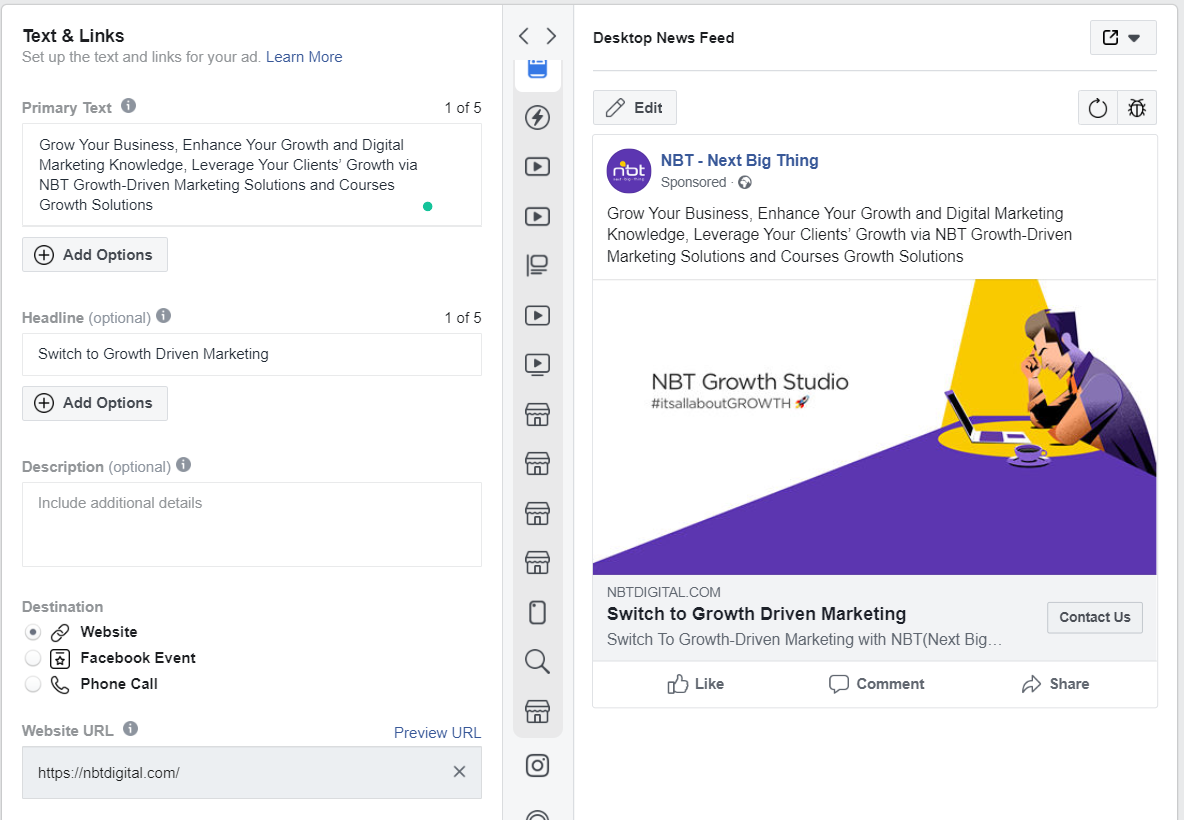Click the NBT Growth Studio ad image
Screen dimensions: 1184x820
[874, 427]
